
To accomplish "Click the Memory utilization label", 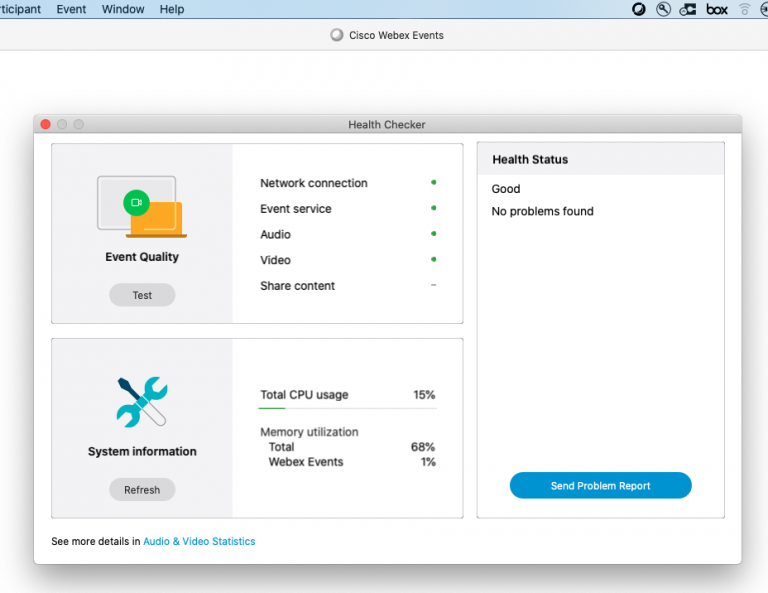I will (309, 432).
